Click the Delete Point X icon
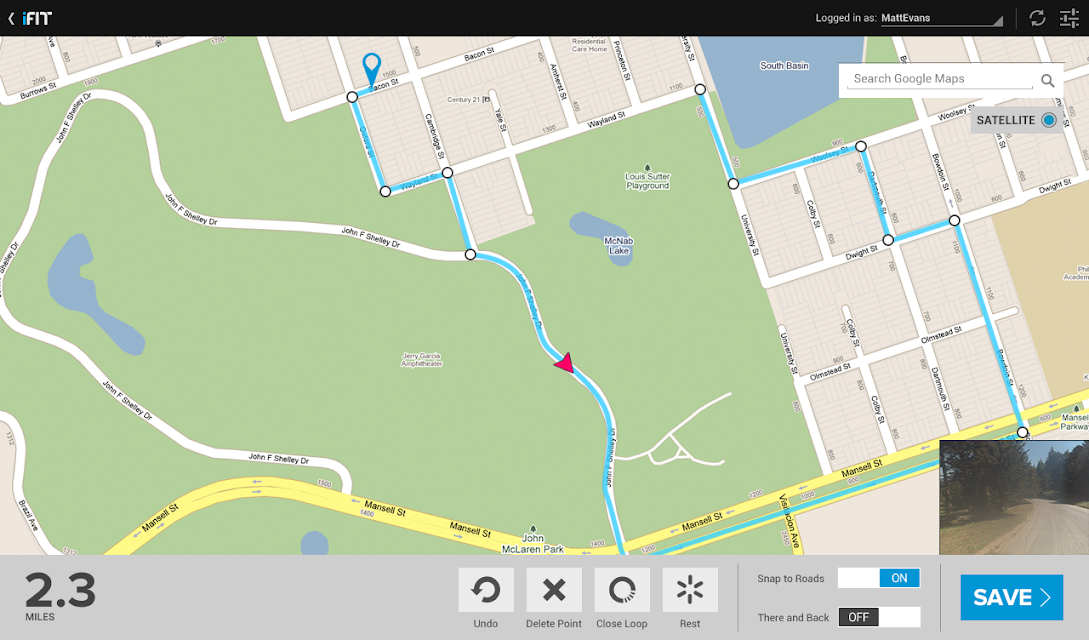The height and width of the screenshot is (640, 1089). (x=554, y=590)
